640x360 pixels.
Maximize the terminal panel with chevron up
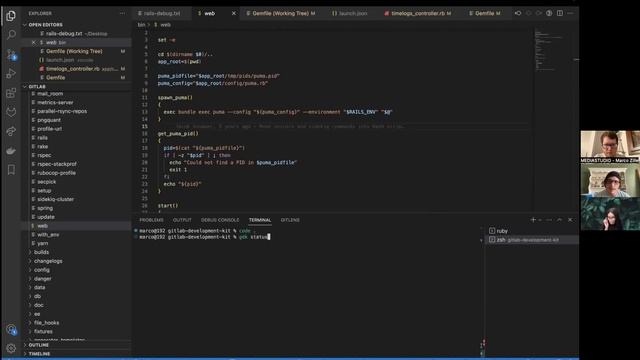click(x=560, y=220)
